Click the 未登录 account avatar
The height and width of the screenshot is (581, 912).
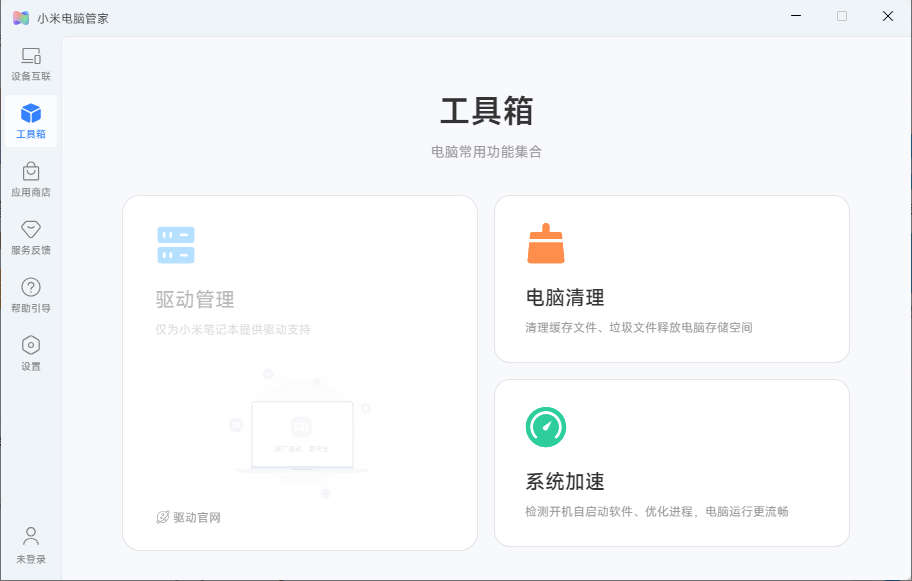coord(31,536)
